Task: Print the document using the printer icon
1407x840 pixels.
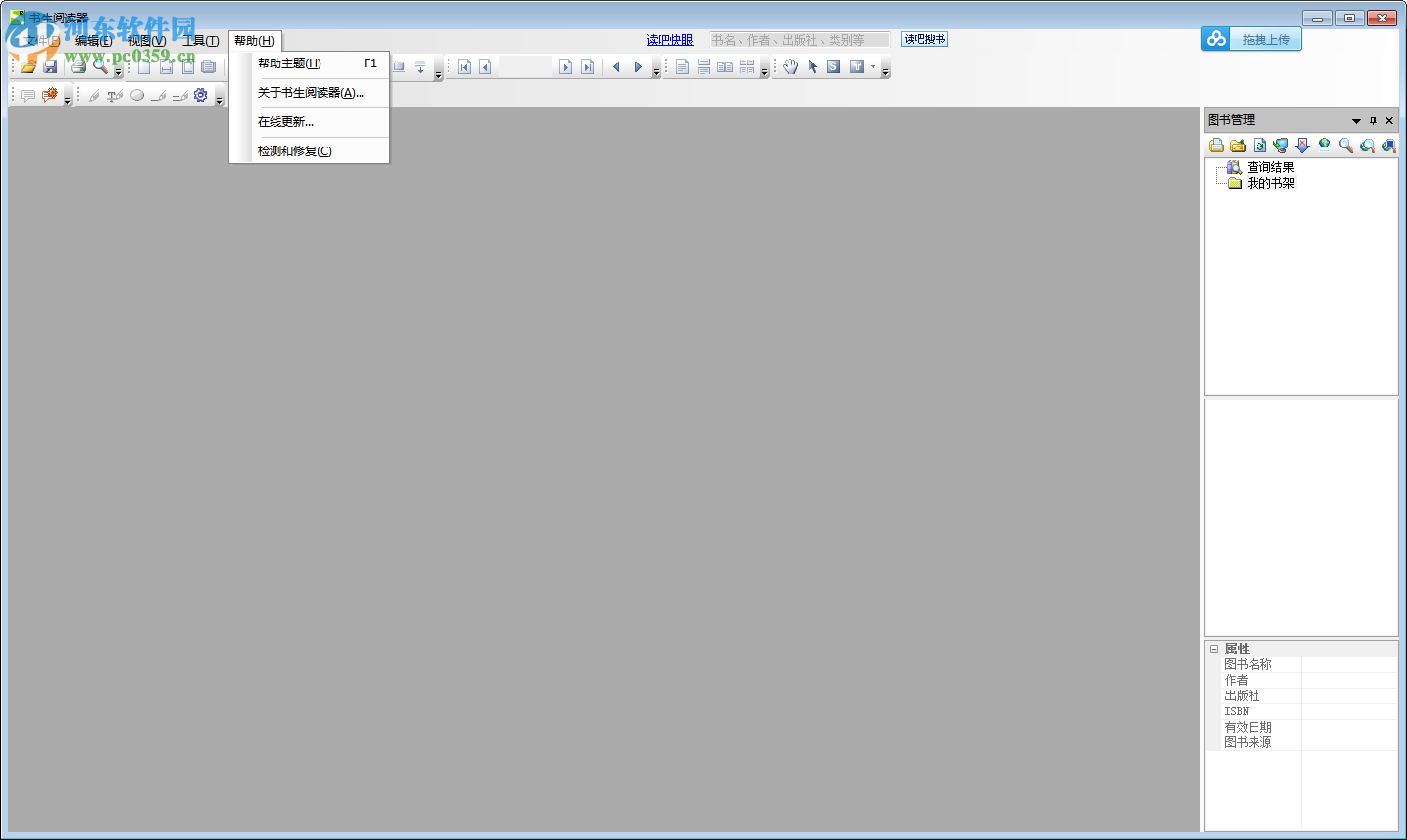Action: [x=78, y=66]
